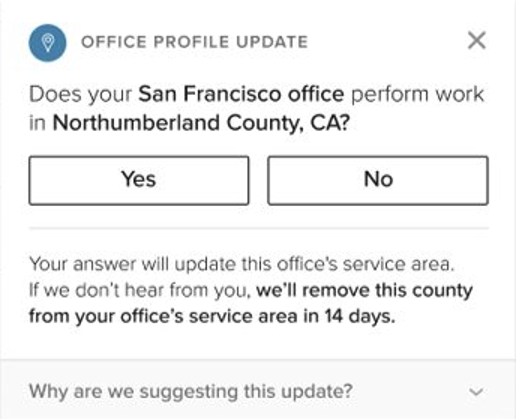Answer Yes to the service area question
This screenshot has width=516, height=420.
[139, 180]
